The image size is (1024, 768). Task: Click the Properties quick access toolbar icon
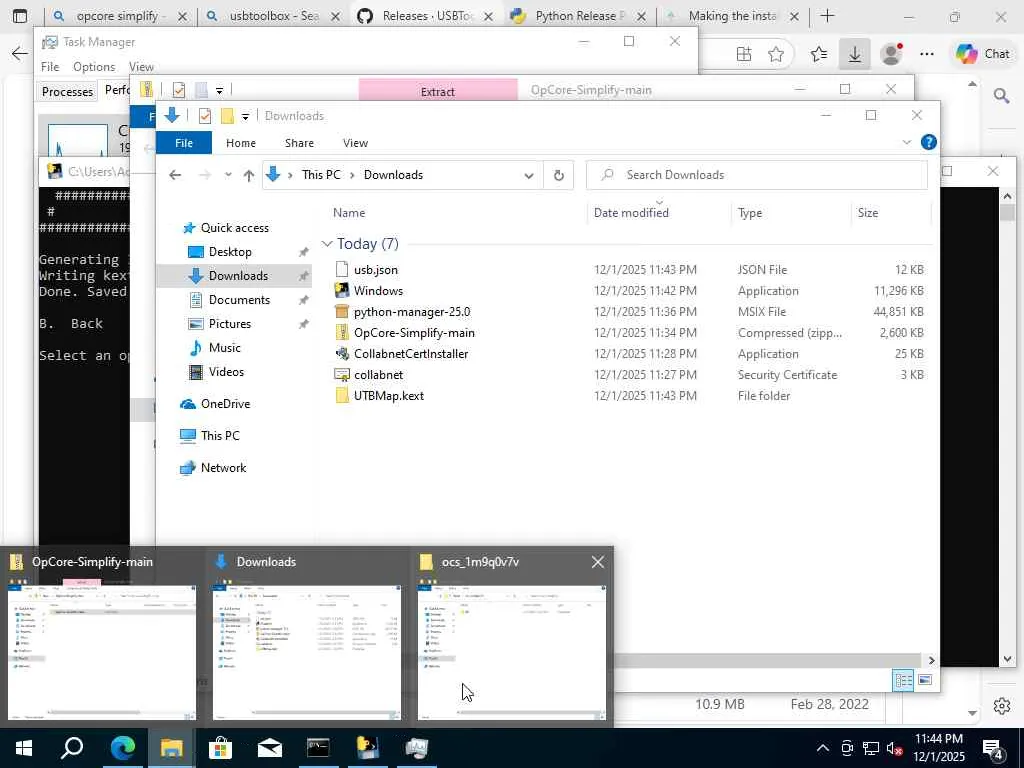click(x=204, y=116)
